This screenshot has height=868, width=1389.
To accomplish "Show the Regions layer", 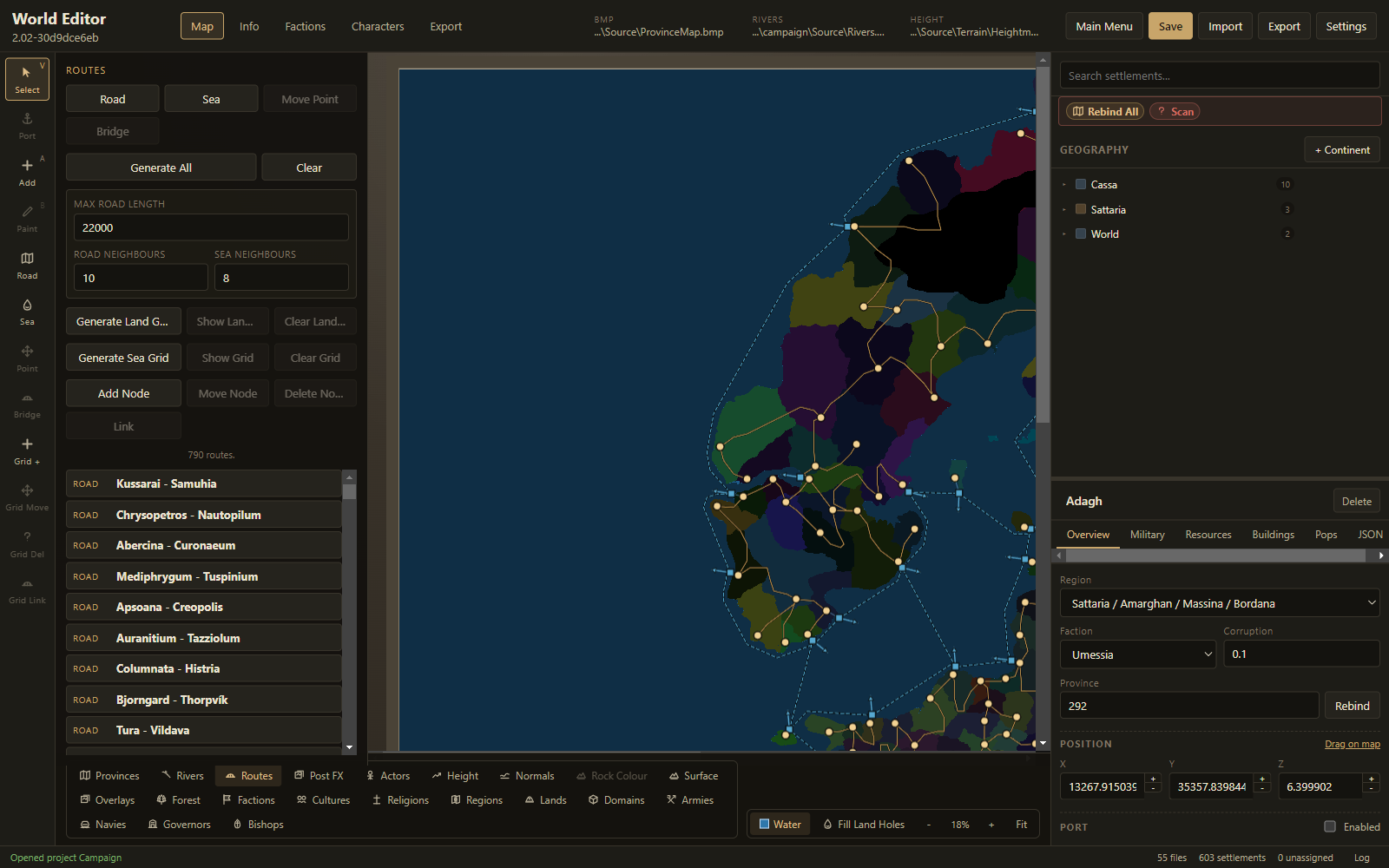I will click(x=477, y=800).
